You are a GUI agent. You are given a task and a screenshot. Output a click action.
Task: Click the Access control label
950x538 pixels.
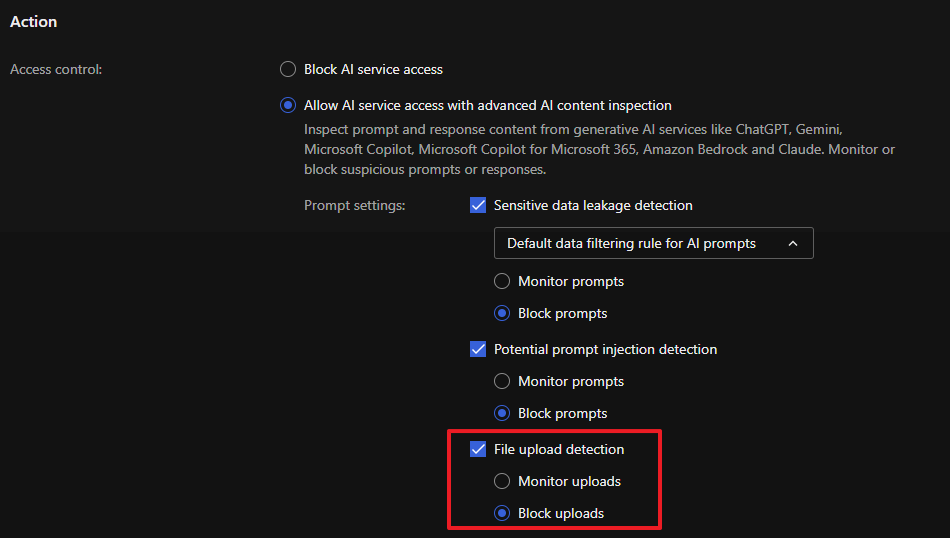click(56, 69)
